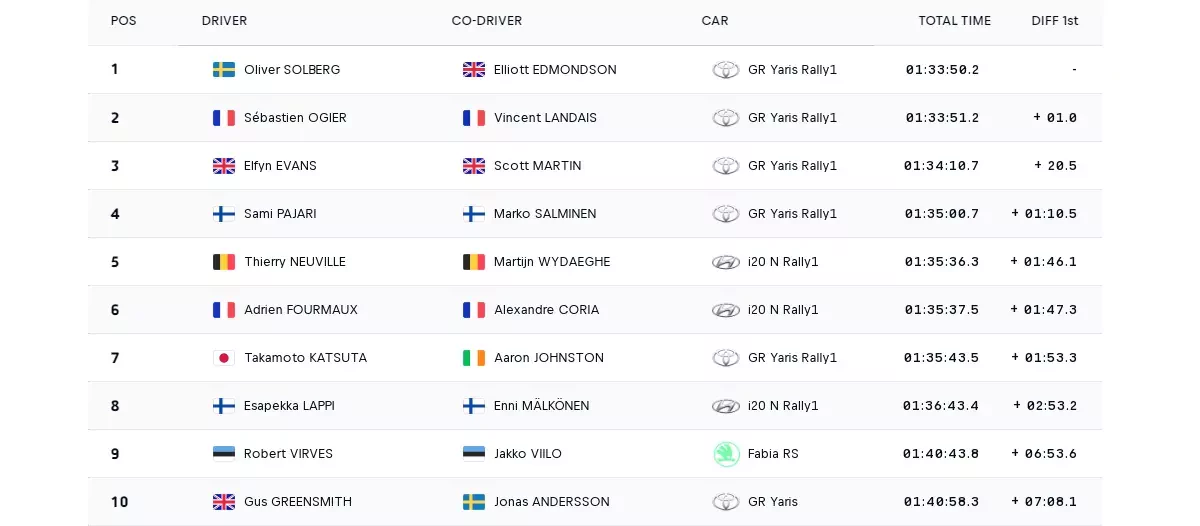Select co-driver Marko SALMINEN name
This screenshot has width=1200, height=526.
pyautogui.click(x=544, y=214)
